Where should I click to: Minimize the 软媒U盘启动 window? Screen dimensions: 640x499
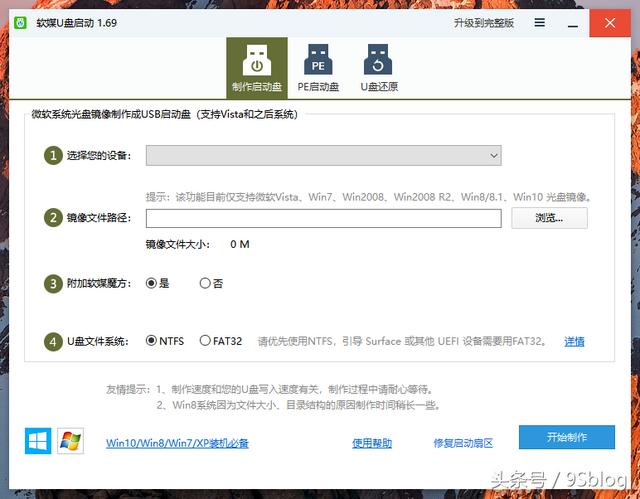coord(573,24)
